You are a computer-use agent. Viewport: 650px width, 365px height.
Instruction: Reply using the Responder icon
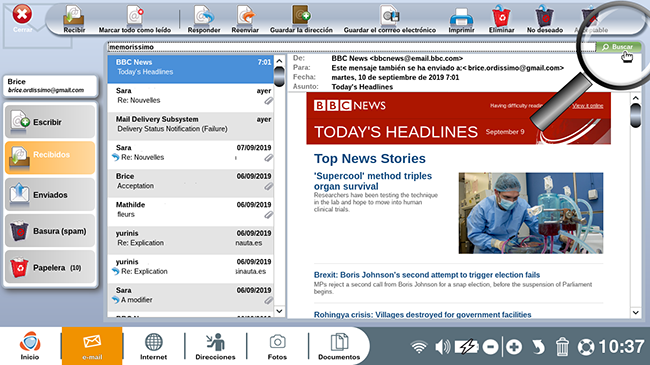pyautogui.click(x=204, y=19)
